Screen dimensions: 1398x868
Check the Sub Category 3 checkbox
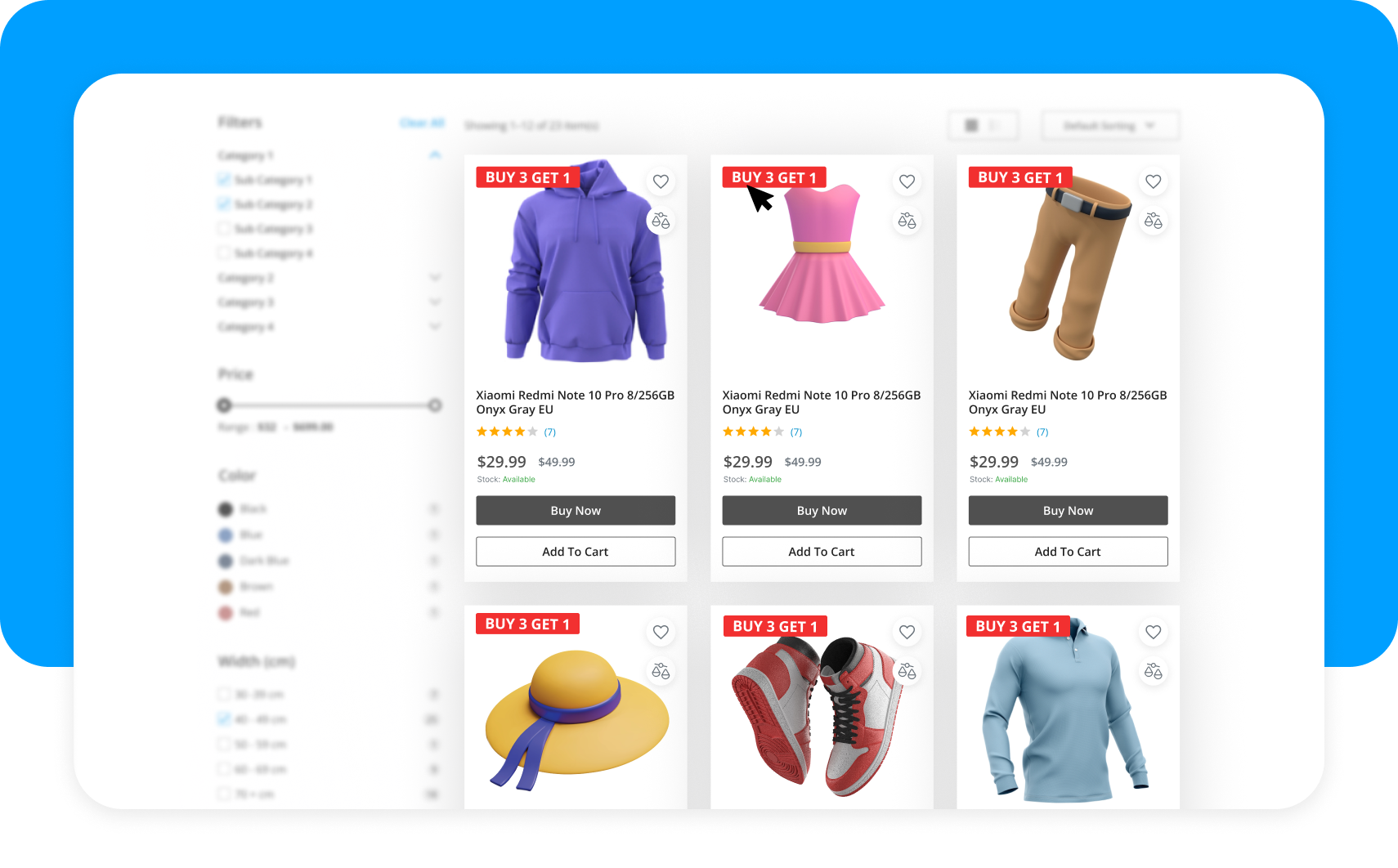pyautogui.click(x=224, y=229)
